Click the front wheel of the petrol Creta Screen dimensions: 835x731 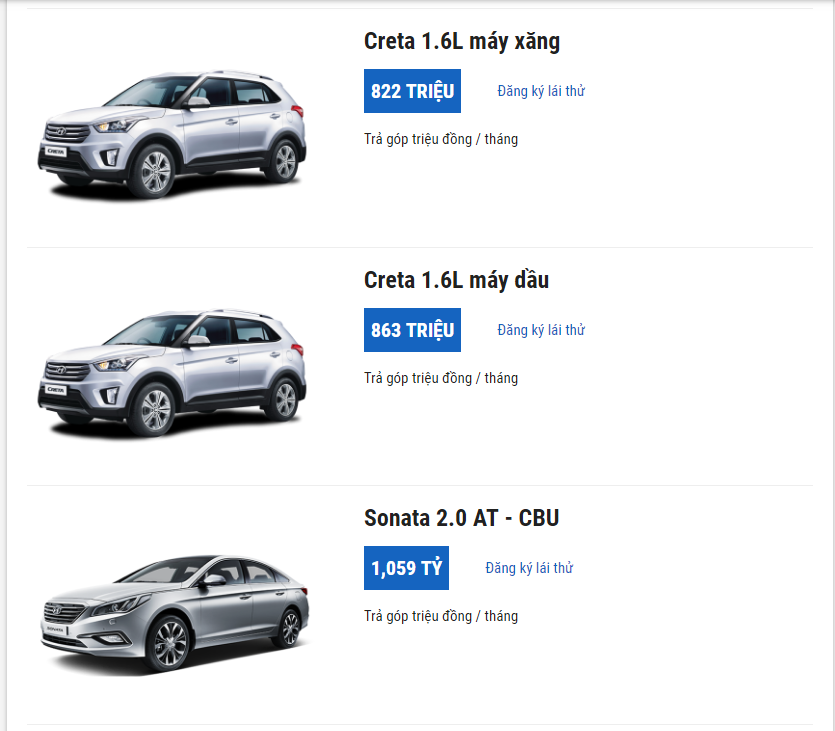point(157,171)
